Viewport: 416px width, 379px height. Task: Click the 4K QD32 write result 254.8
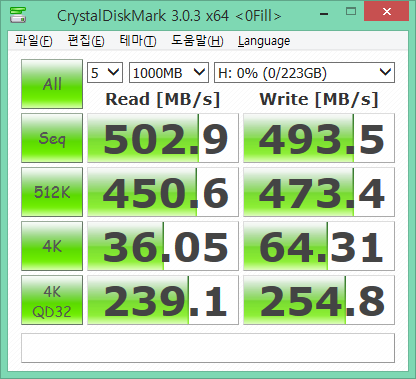[319, 300]
